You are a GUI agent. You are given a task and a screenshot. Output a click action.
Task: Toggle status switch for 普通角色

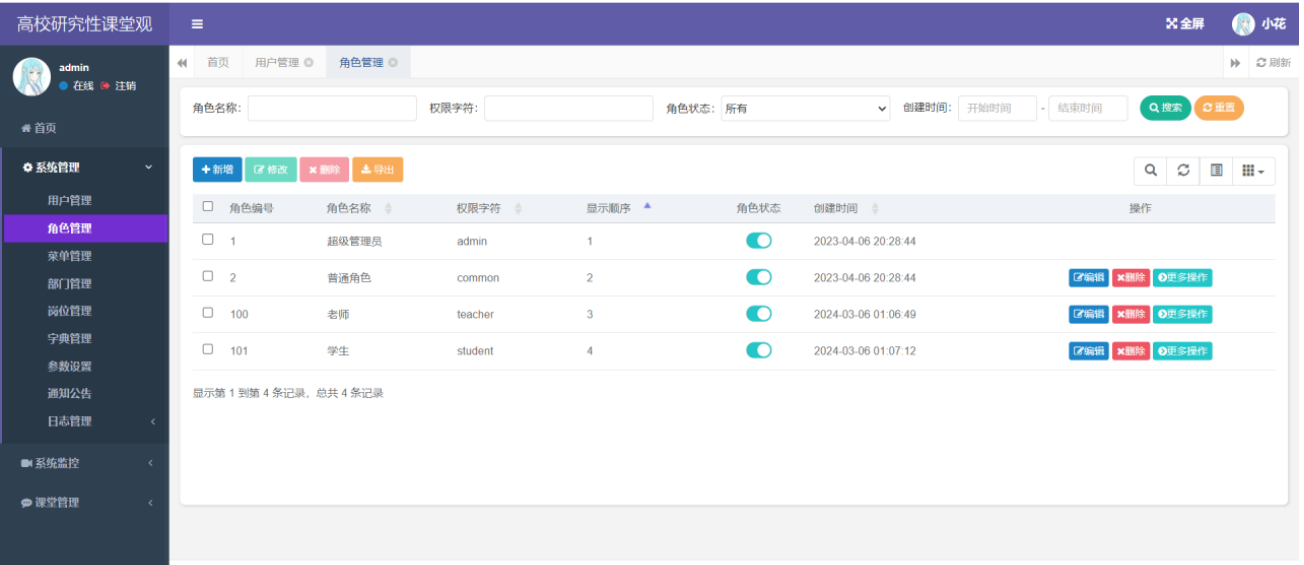759,277
